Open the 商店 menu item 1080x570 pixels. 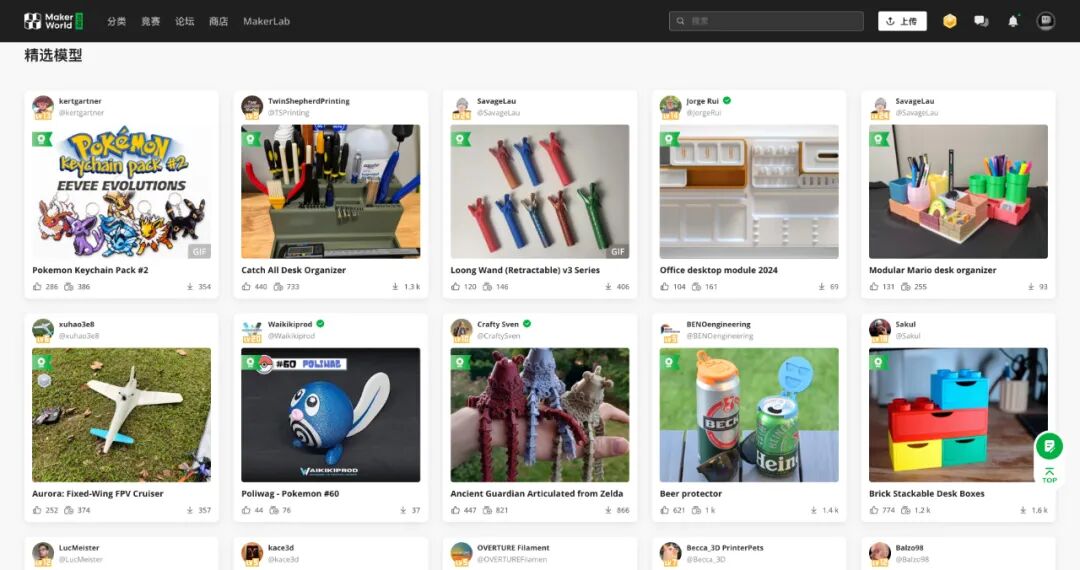(x=218, y=21)
